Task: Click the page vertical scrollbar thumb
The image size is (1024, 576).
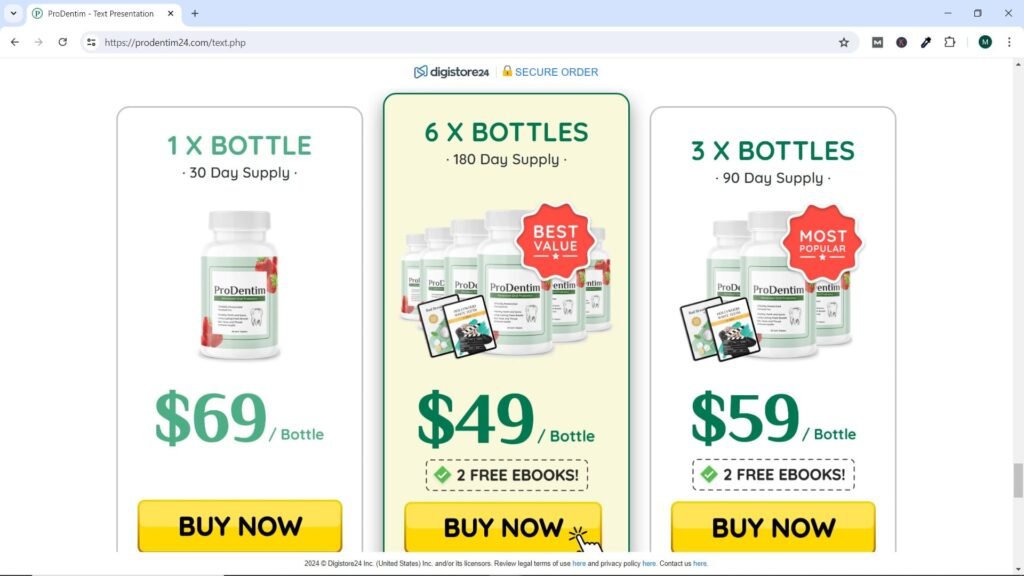Action: (x=1018, y=481)
